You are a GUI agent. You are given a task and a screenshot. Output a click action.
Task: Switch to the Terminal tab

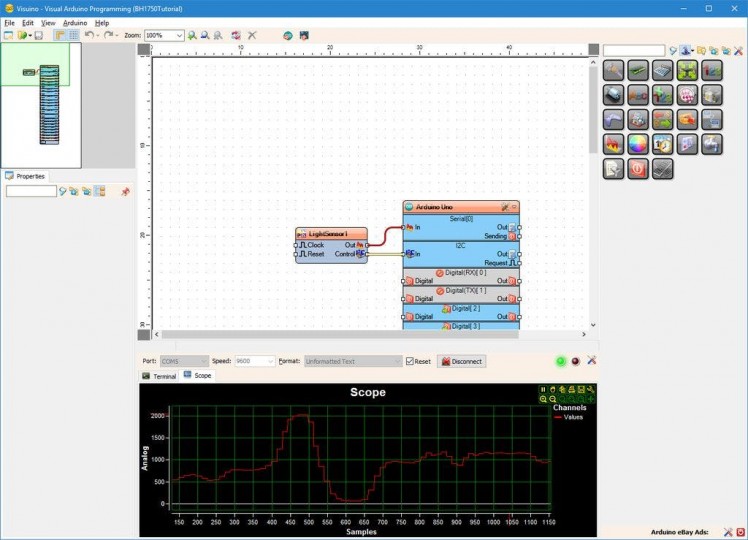[x=159, y=376]
